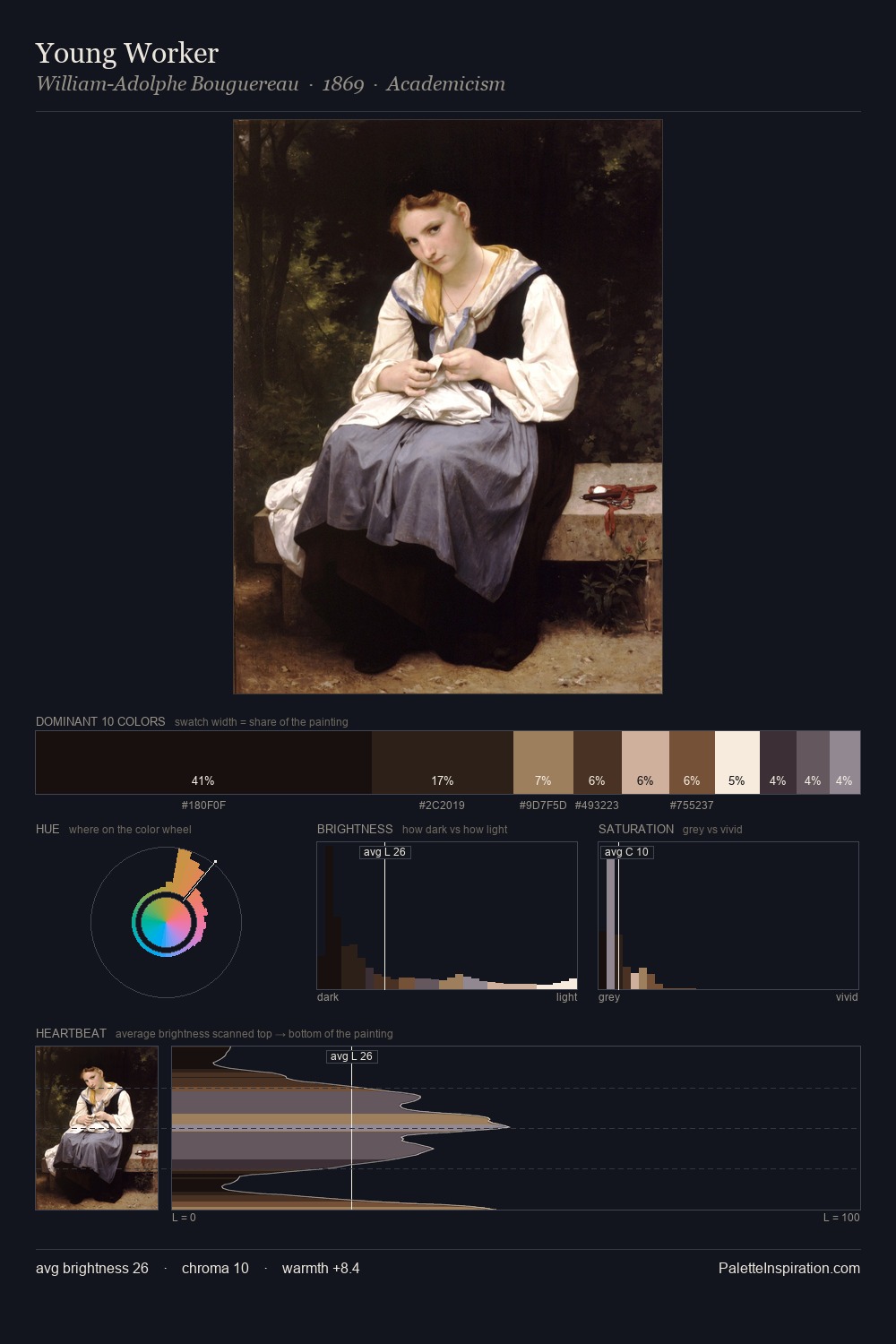The width and height of the screenshot is (896, 1344).
Task: Select the 17% dark brown swatch
Action: click(443, 762)
